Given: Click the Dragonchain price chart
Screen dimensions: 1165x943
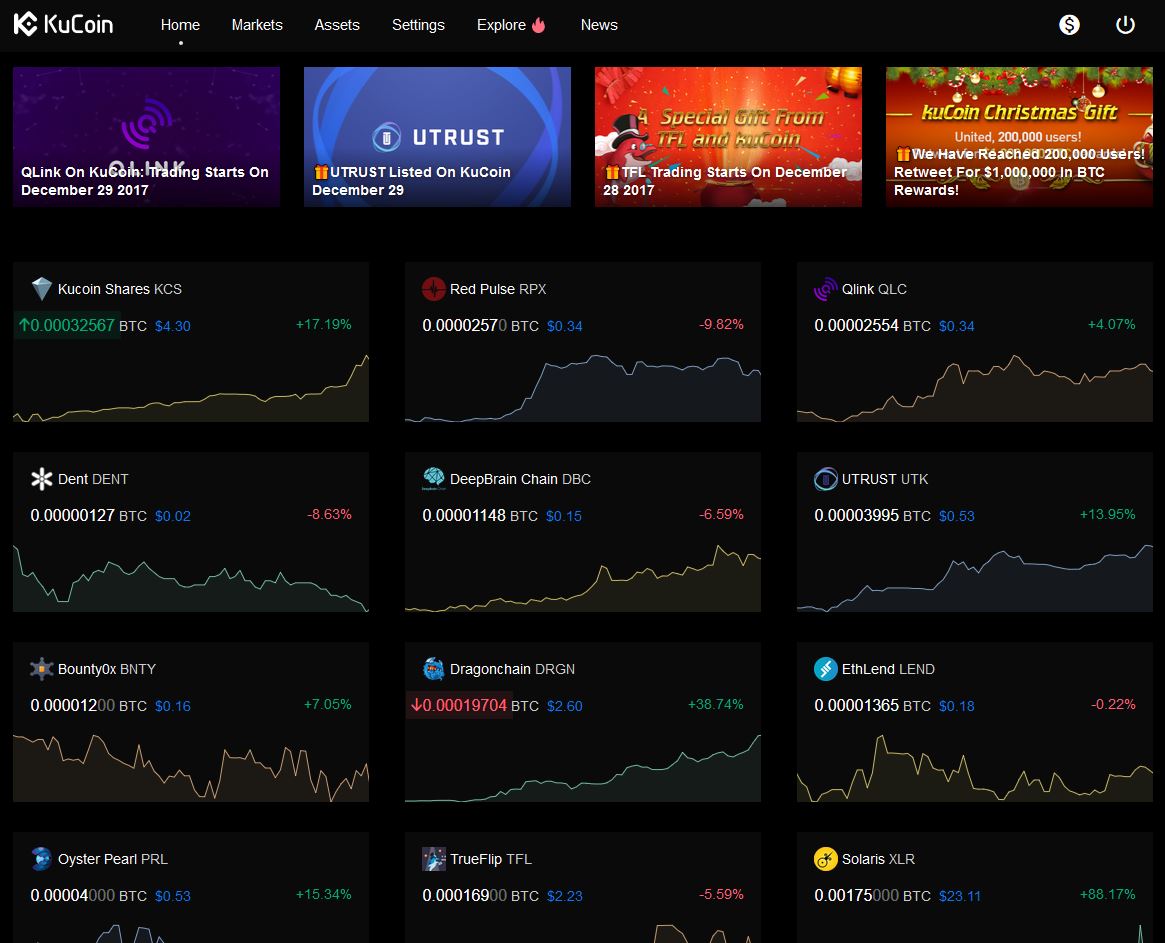Looking at the screenshot, I should click(x=582, y=768).
